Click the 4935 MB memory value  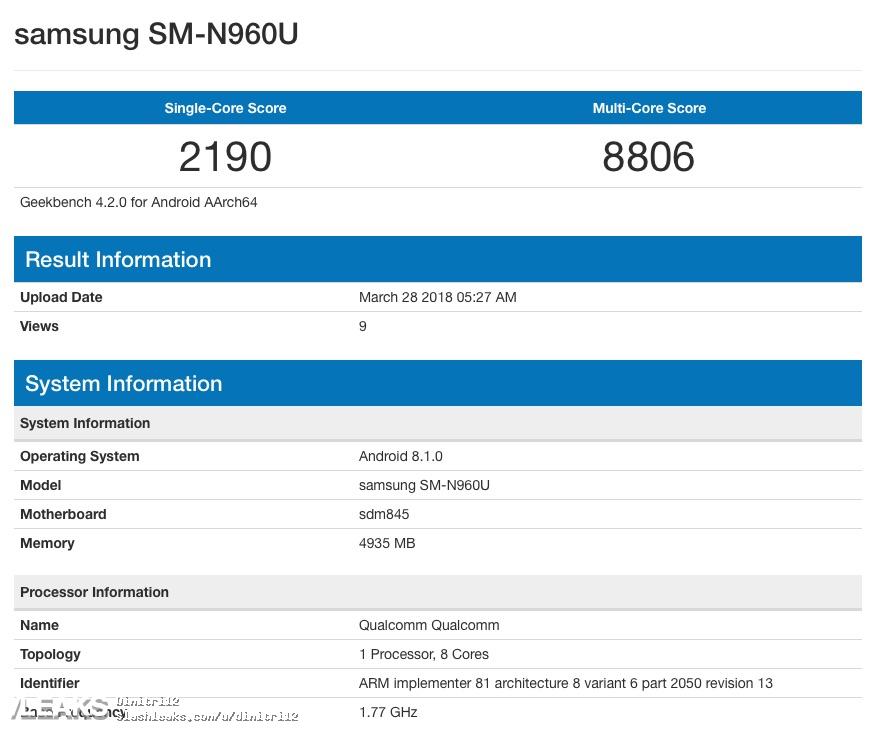point(387,543)
